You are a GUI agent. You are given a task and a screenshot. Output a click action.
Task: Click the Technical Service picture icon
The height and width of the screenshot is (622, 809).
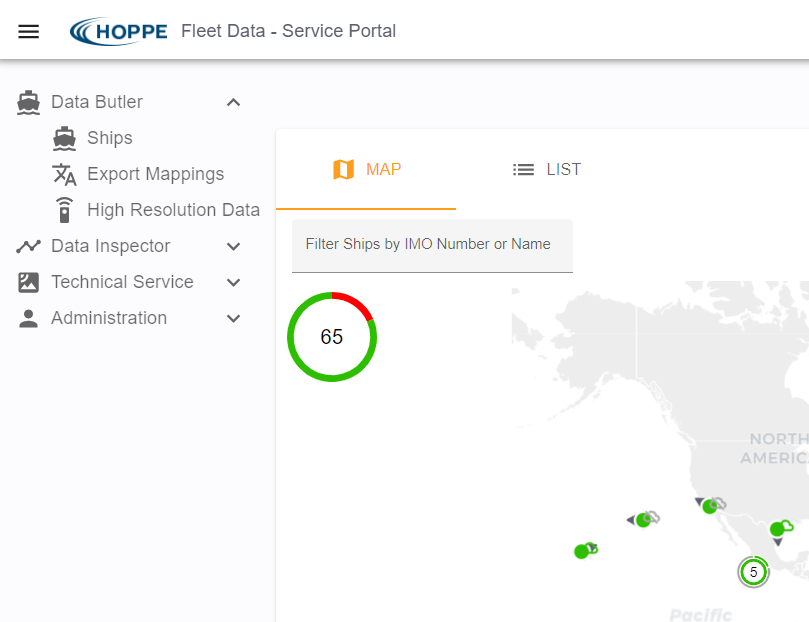[x=28, y=282]
